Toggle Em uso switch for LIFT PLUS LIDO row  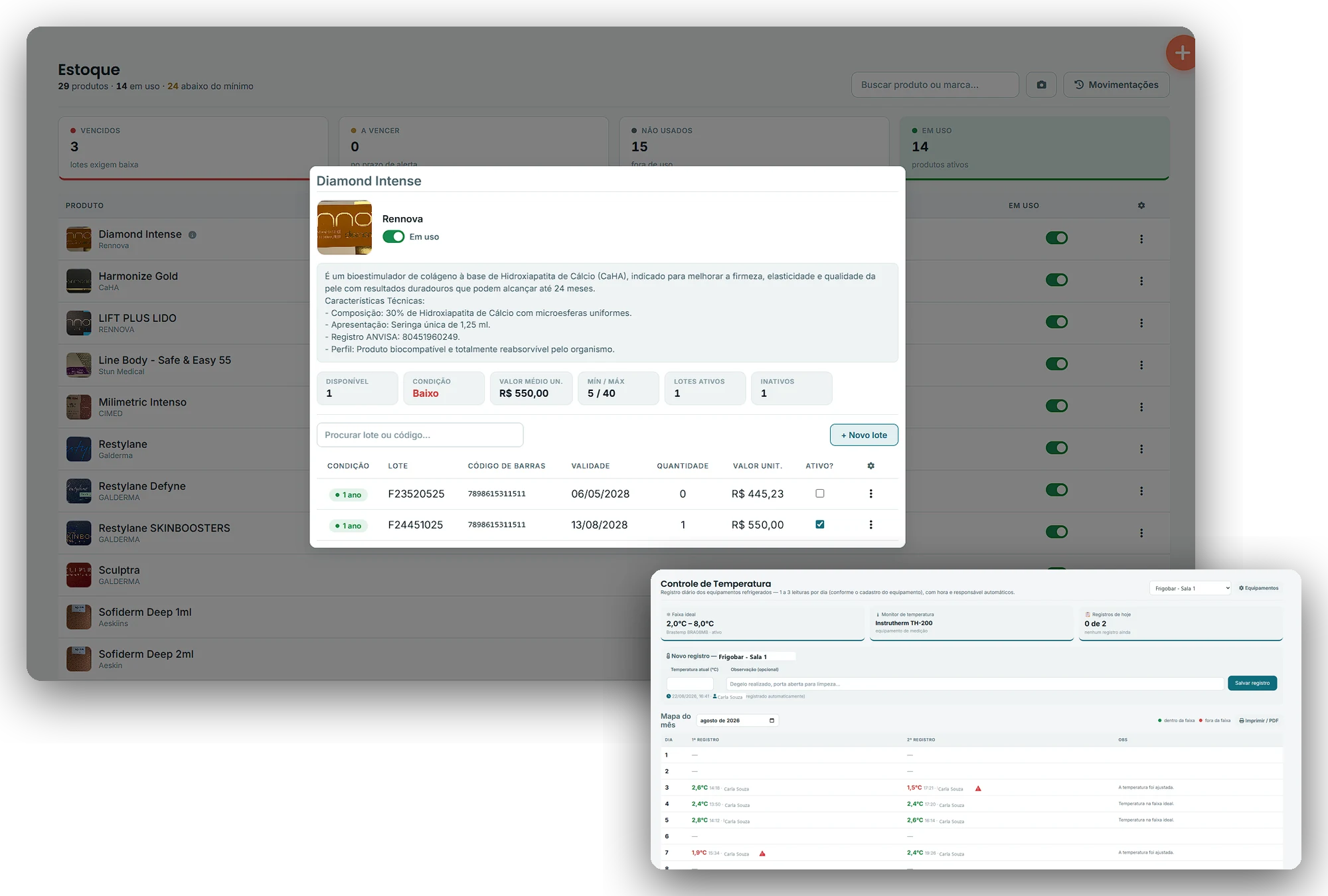(x=1056, y=322)
